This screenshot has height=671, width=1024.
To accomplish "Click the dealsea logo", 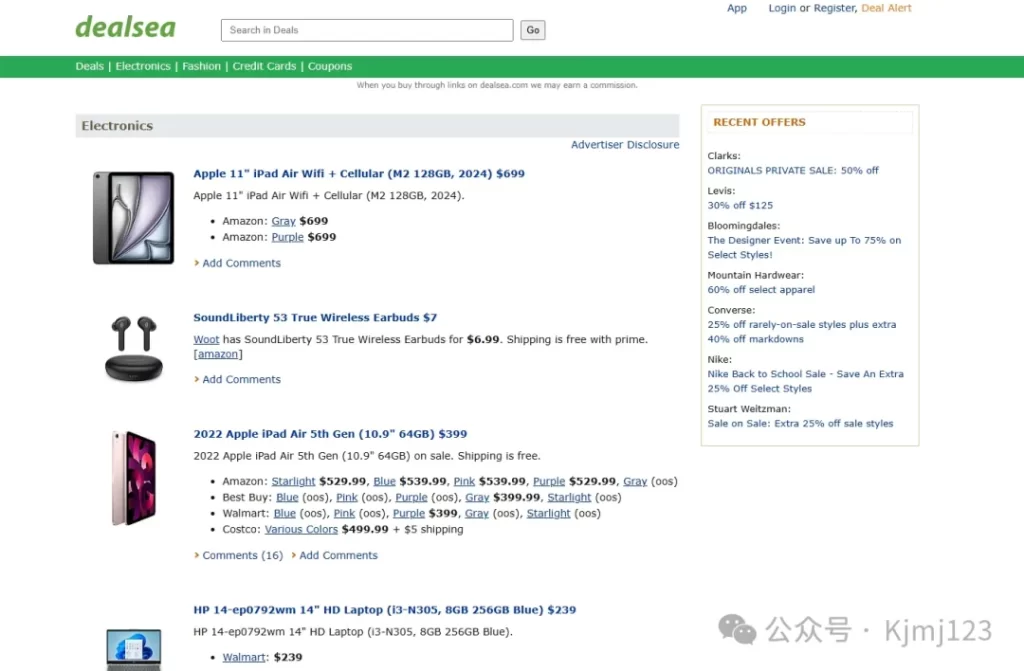I will click(125, 27).
